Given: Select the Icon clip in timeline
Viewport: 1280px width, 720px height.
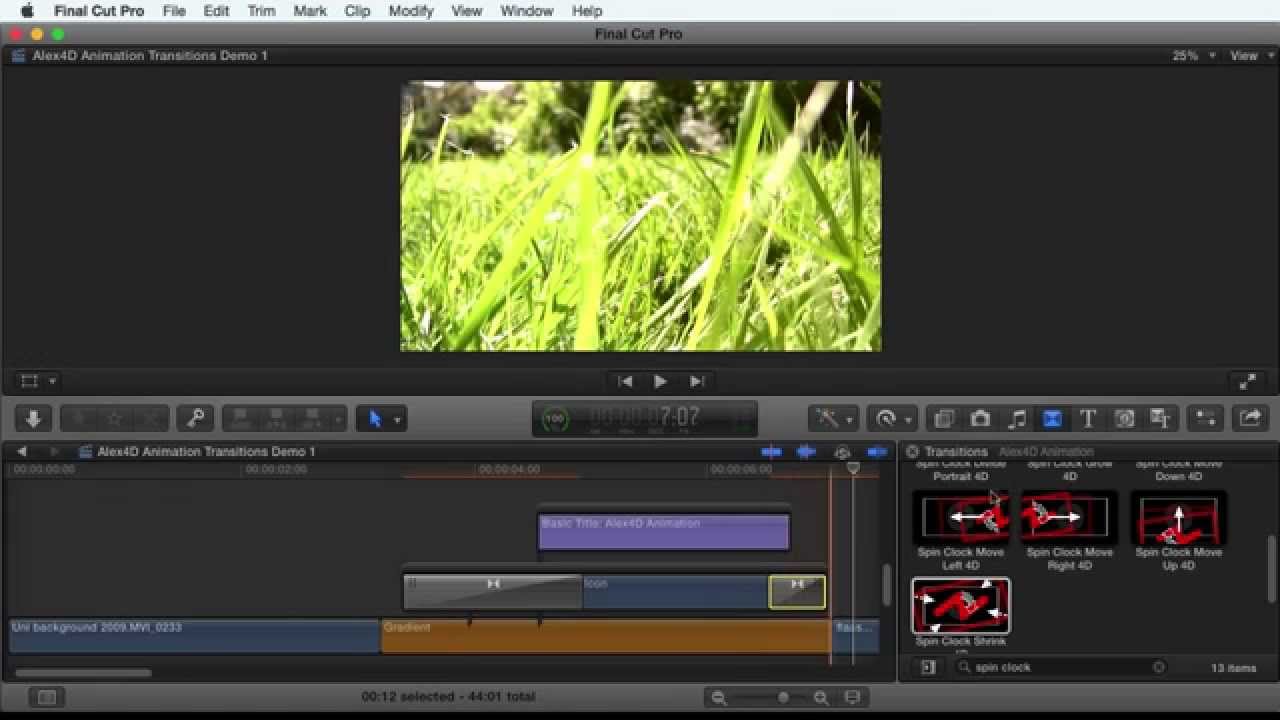Looking at the screenshot, I should point(676,592).
